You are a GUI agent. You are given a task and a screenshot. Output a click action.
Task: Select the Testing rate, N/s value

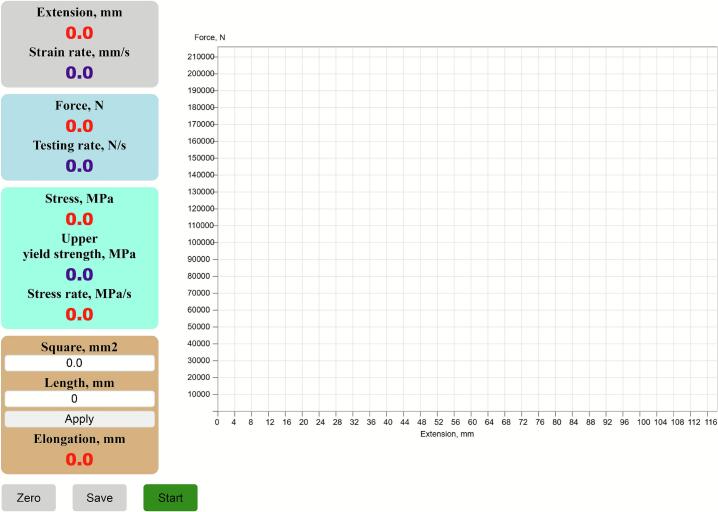(79, 166)
